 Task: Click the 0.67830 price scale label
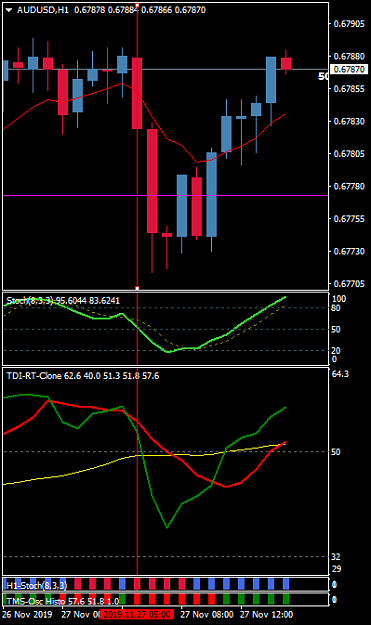[349, 121]
